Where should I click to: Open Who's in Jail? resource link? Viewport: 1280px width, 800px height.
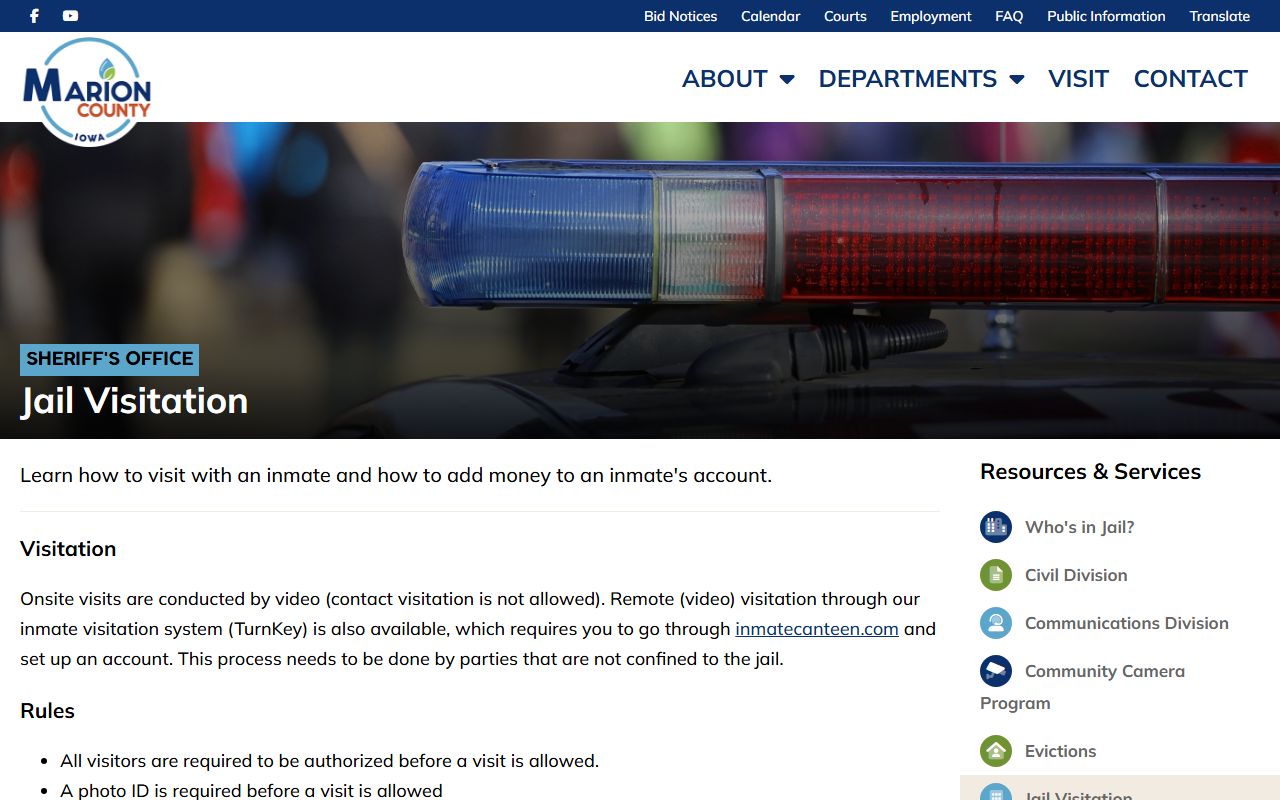(1080, 527)
